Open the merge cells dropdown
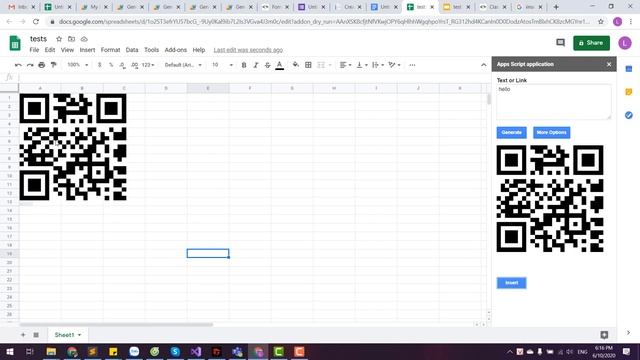The width and height of the screenshot is (640, 360). (329, 65)
